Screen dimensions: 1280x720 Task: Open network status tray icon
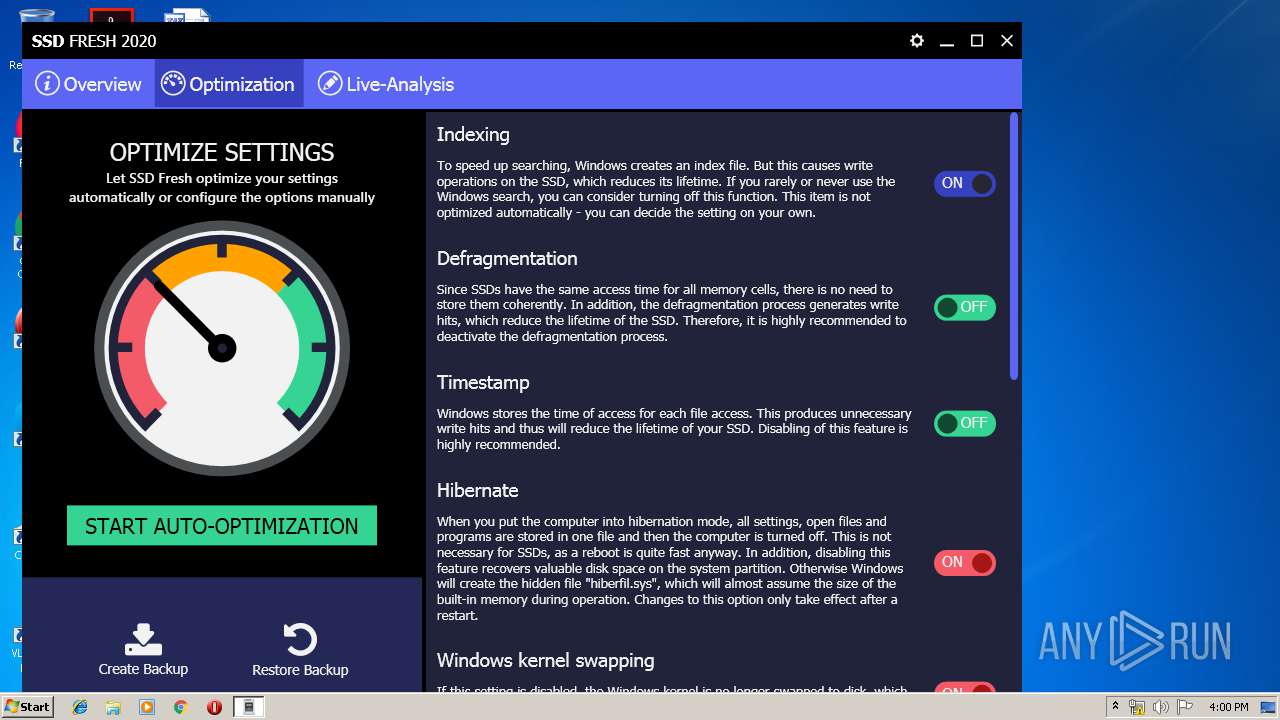1137,707
